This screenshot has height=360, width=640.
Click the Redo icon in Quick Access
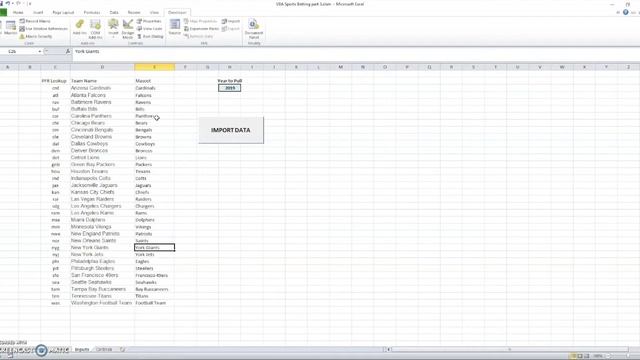18,4
